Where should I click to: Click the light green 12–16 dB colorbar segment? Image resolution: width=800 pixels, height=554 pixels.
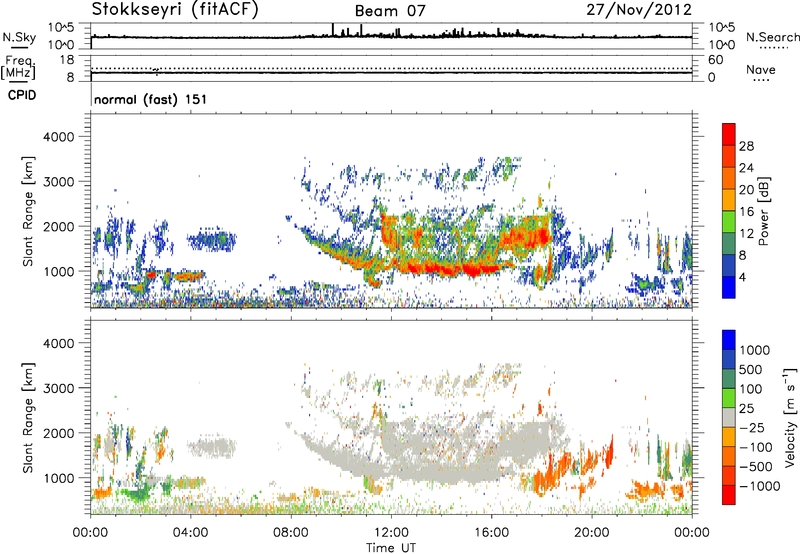(x=729, y=222)
